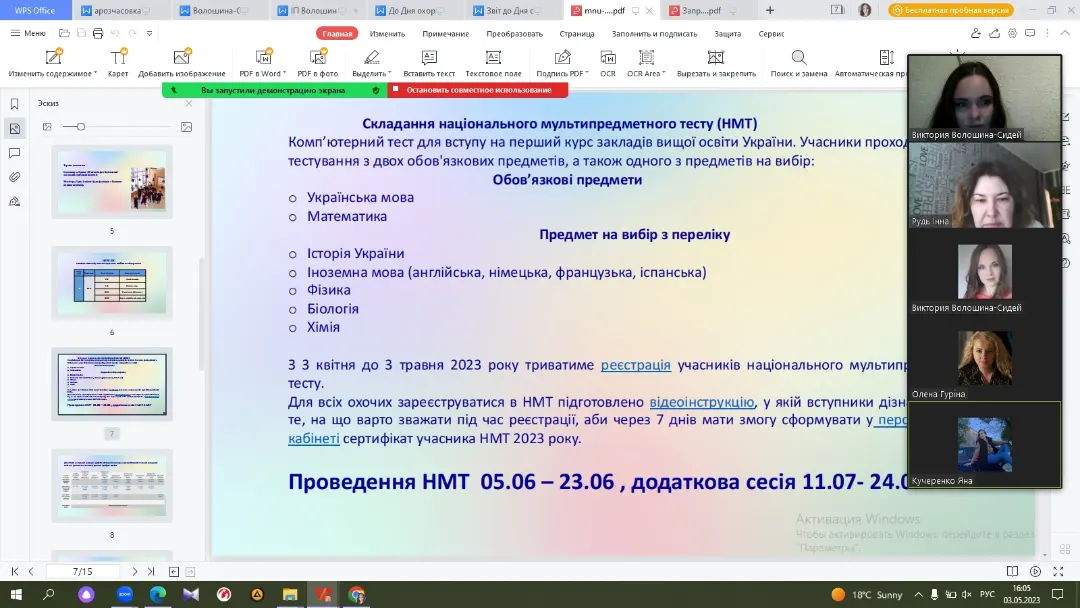Click the print icon in quick toolbar
The height and width of the screenshot is (608, 1080).
point(97,33)
